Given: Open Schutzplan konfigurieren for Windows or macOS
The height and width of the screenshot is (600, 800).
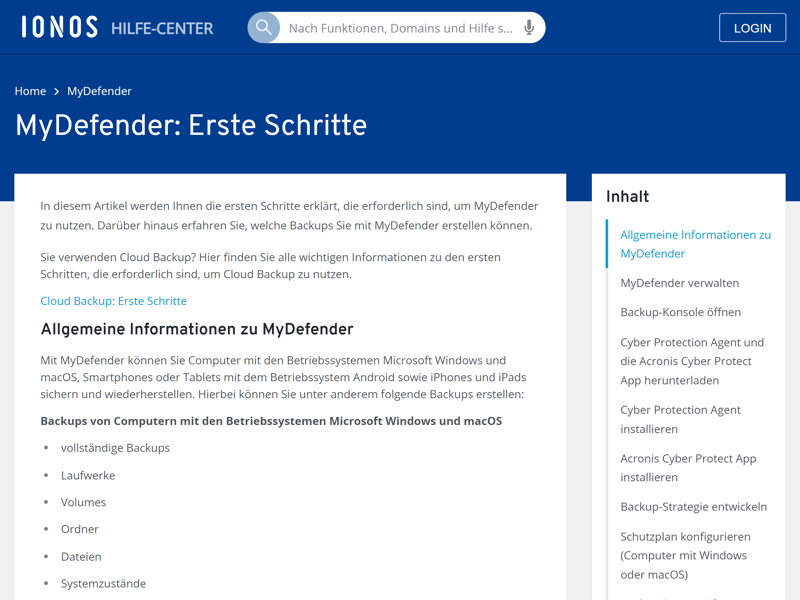Looking at the screenshot, I should click(684, 555).
